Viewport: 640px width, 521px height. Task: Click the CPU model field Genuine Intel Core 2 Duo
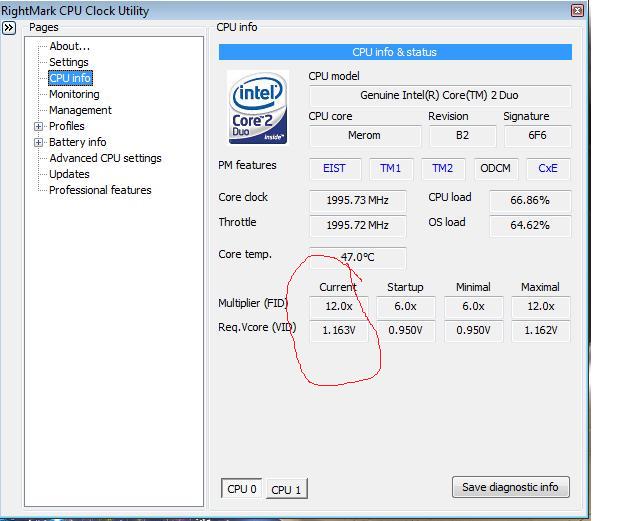pyautogui.click(x=440, y=96)
